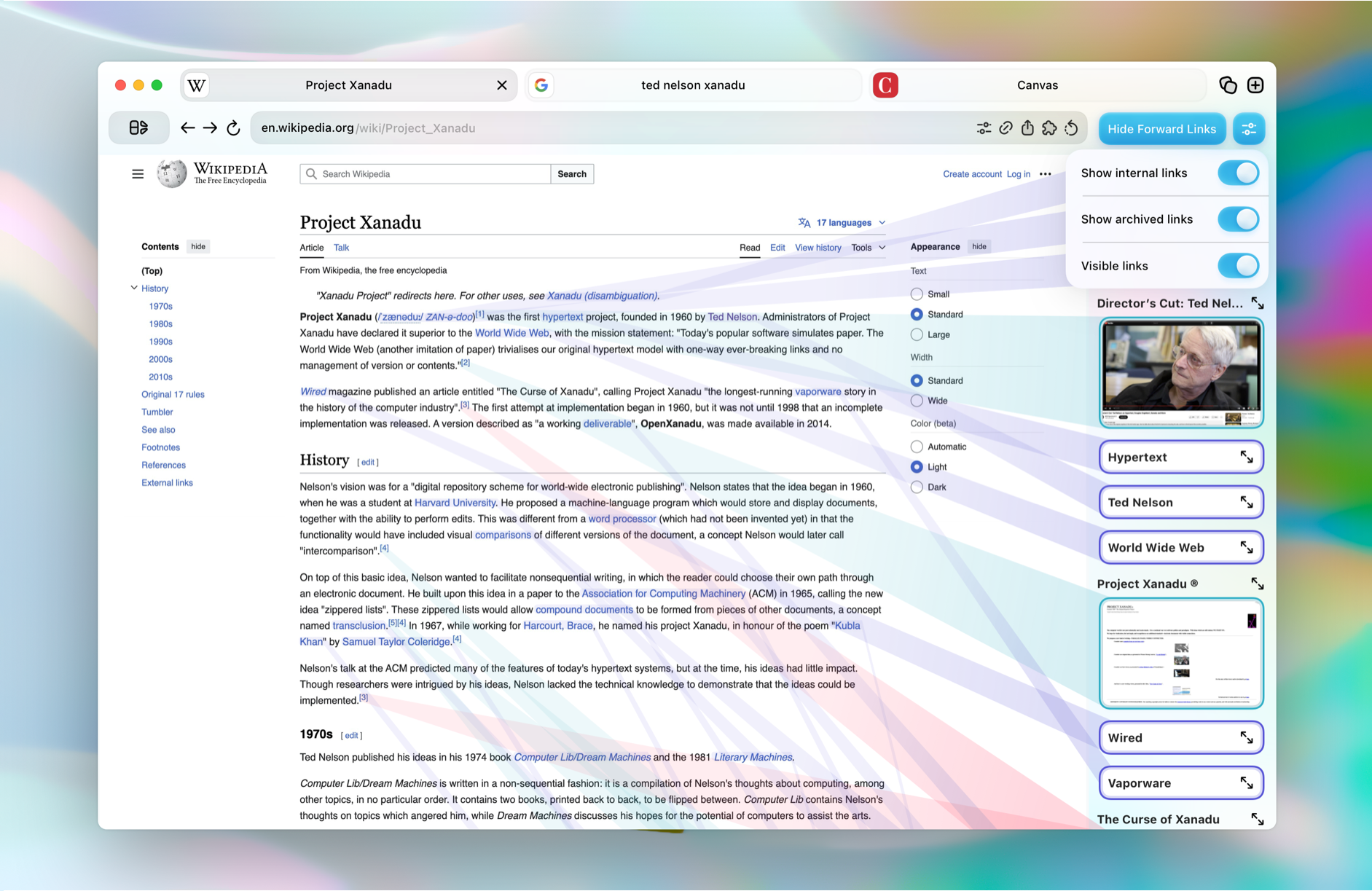Expand the Tools dropdown menu
The height and width of the screenshot is (891, 1372).
point(868,248)
